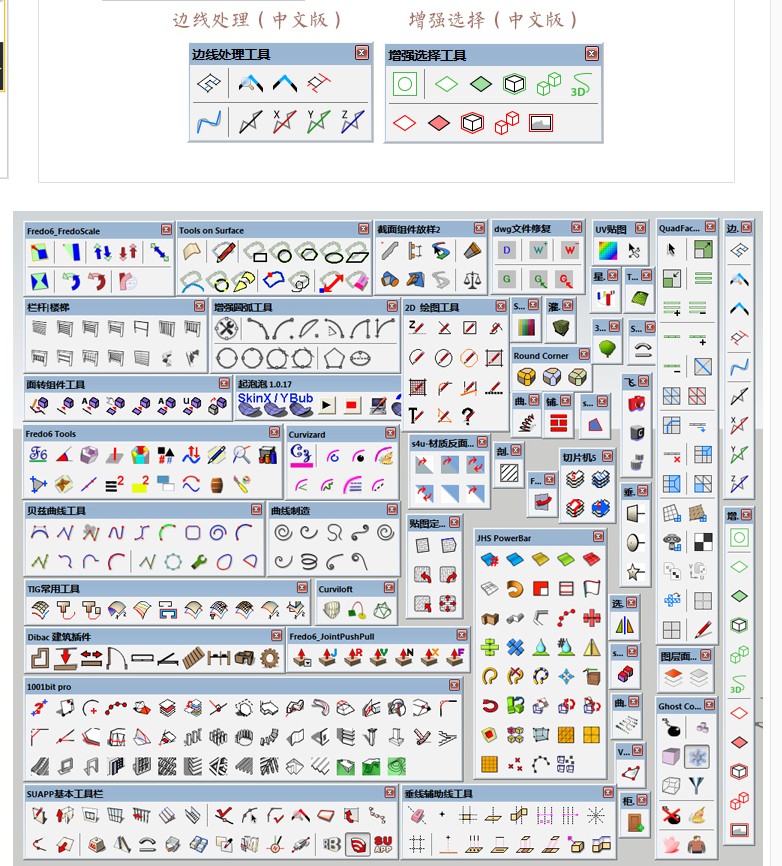Click the diagonal hatch icon in 剖 toolbar
Screen dimensions: 782x866
pos(509,473)
